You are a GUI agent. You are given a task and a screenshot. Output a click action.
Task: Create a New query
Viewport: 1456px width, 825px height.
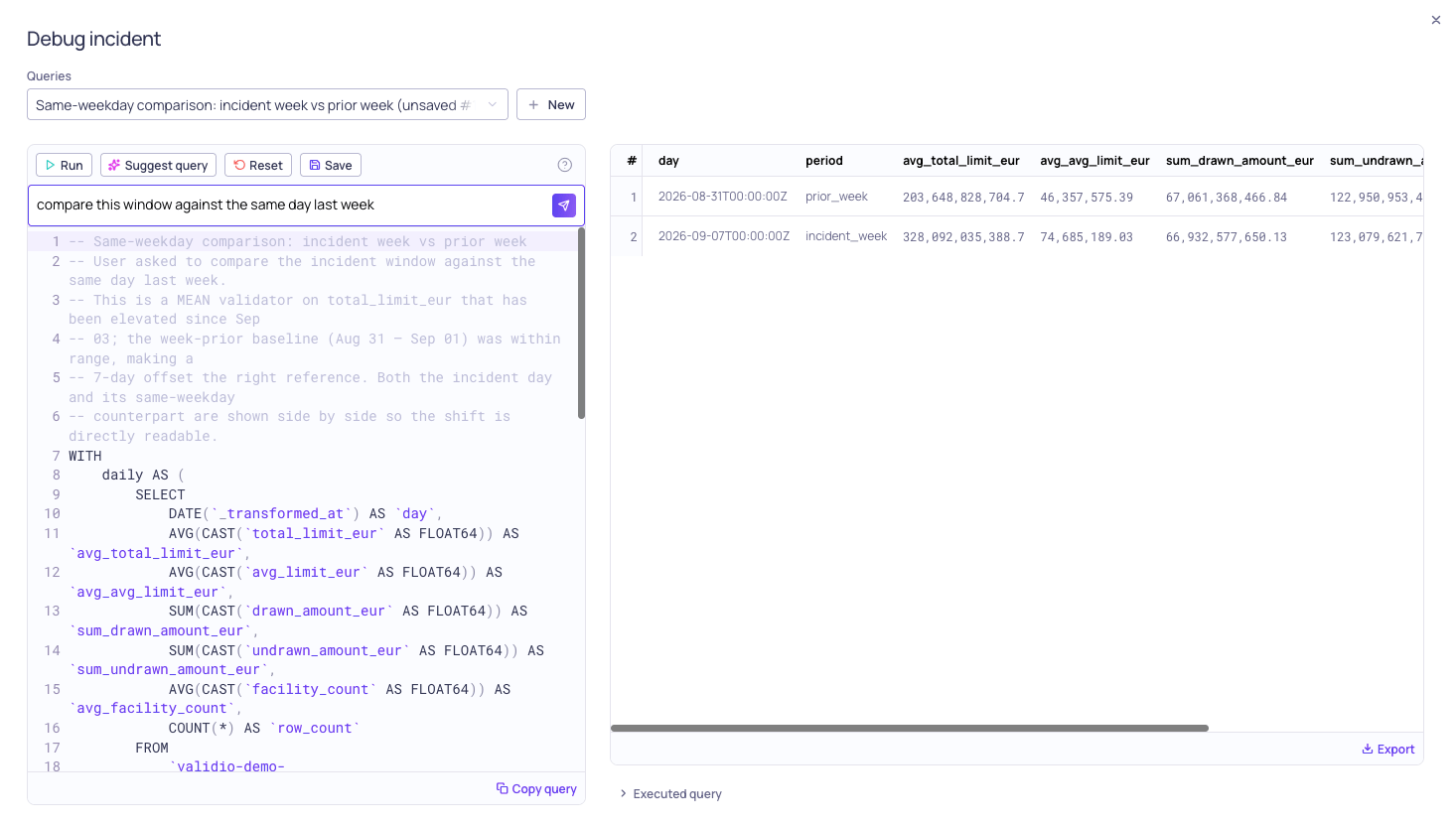pos(551,104)
